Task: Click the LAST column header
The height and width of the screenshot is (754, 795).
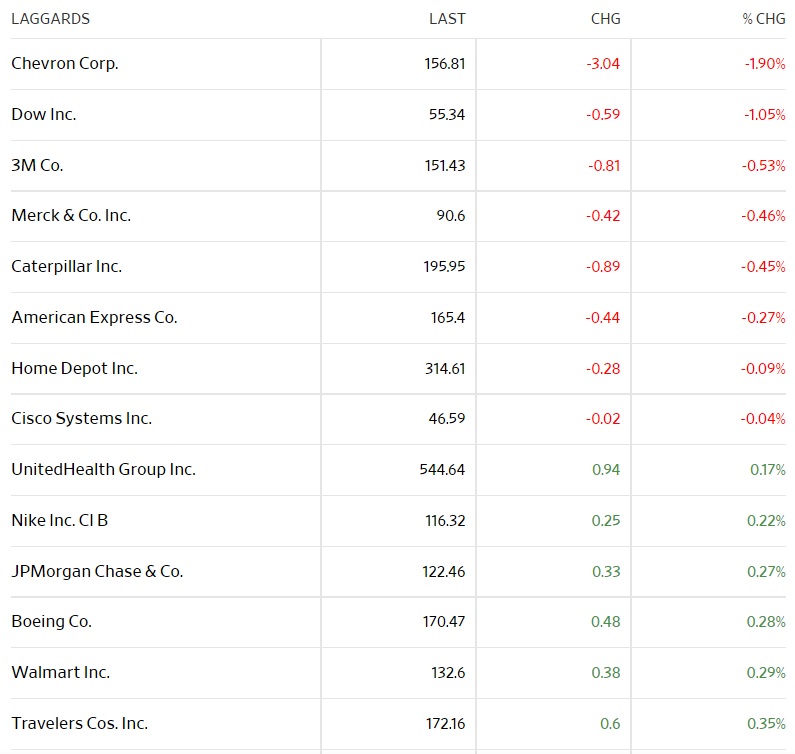Action: pyautogui.click(x=447, y=19)
